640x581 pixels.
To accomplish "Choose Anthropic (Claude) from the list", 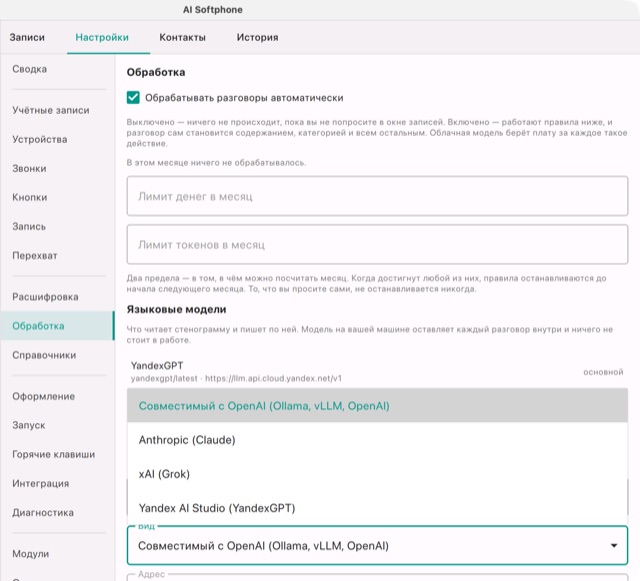I will point(377,440).
